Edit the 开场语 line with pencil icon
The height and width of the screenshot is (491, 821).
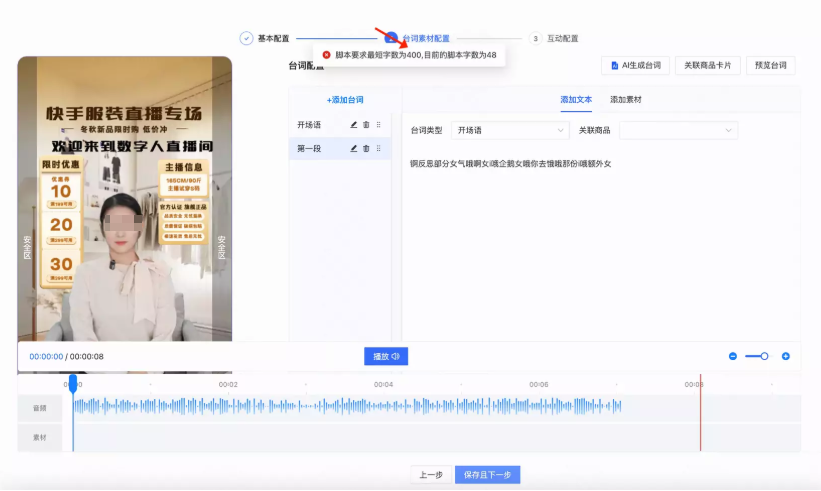353,125
